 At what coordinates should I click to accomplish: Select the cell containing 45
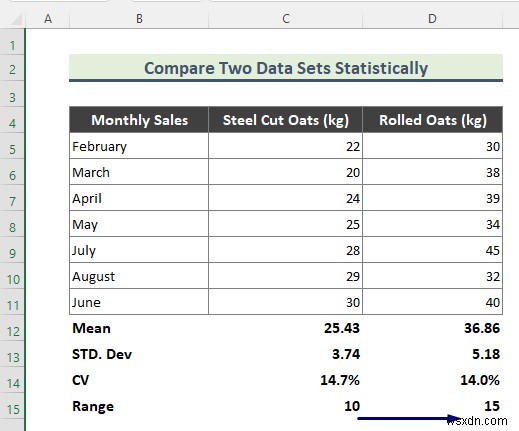click(x=432, y=250)
